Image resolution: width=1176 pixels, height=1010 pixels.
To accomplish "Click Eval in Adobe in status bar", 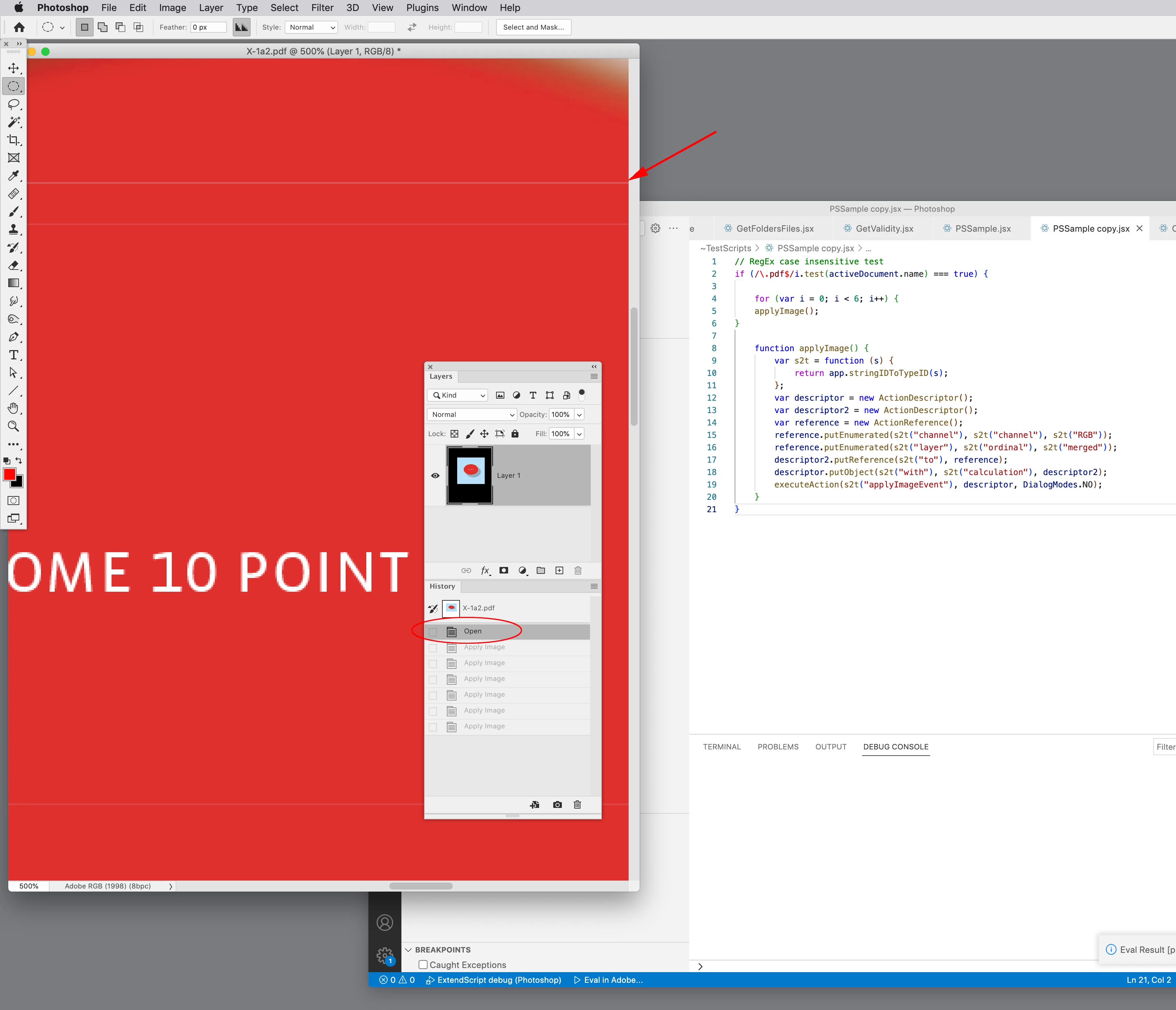I will click(608, 980).
